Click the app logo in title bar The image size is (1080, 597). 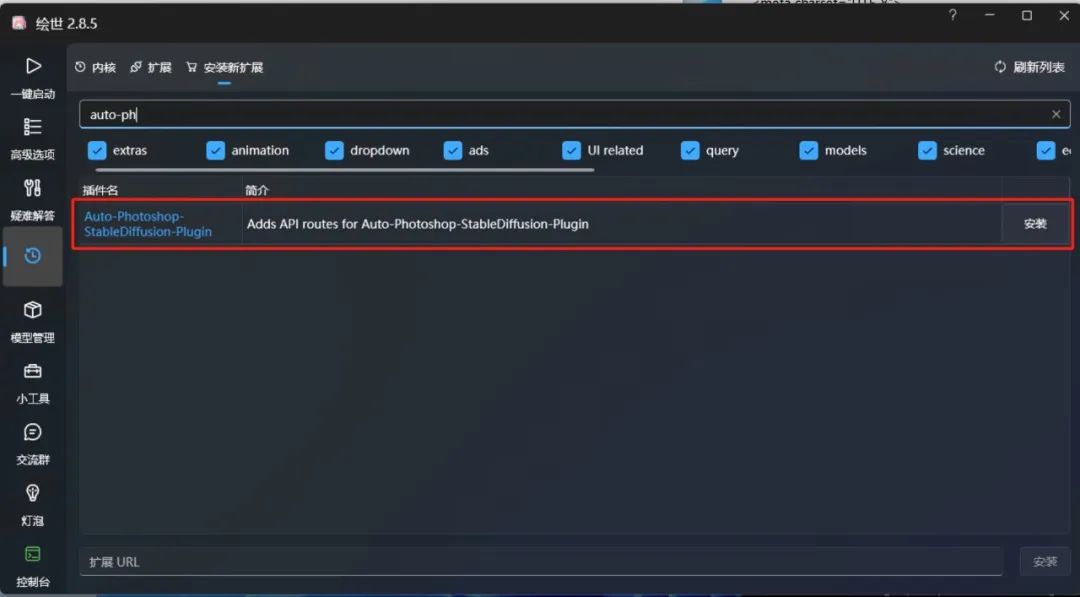pyautogui.click(x=19, y=23)
